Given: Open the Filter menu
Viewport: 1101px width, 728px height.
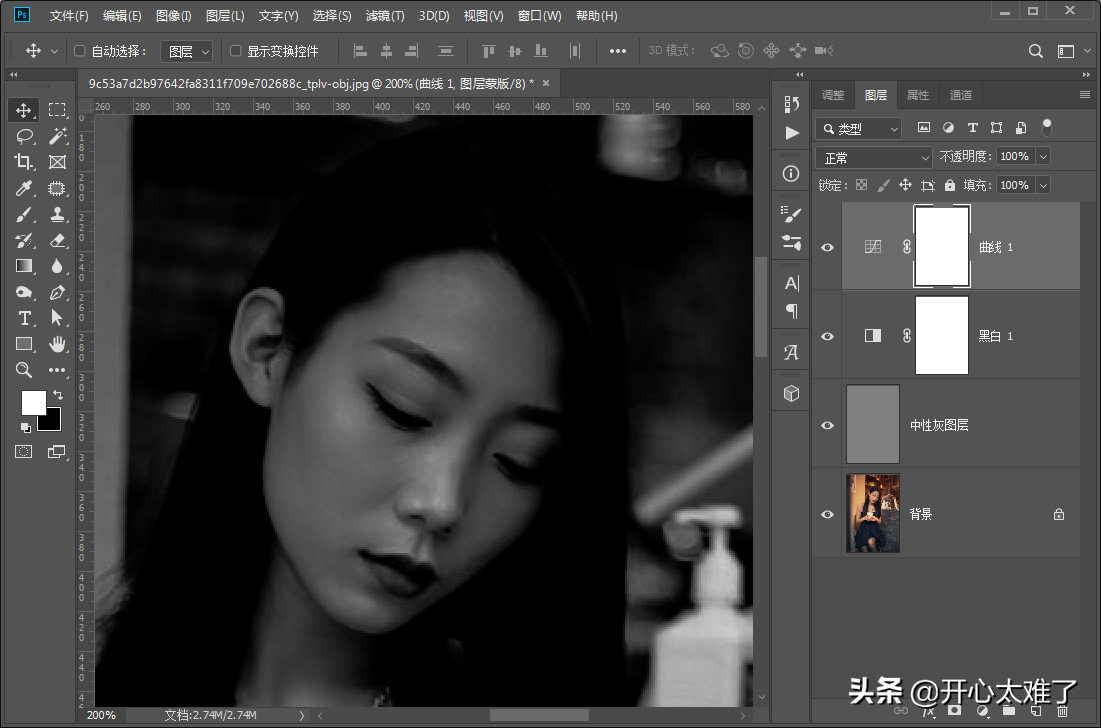Looking at the screenshot, I should (384, 16).
